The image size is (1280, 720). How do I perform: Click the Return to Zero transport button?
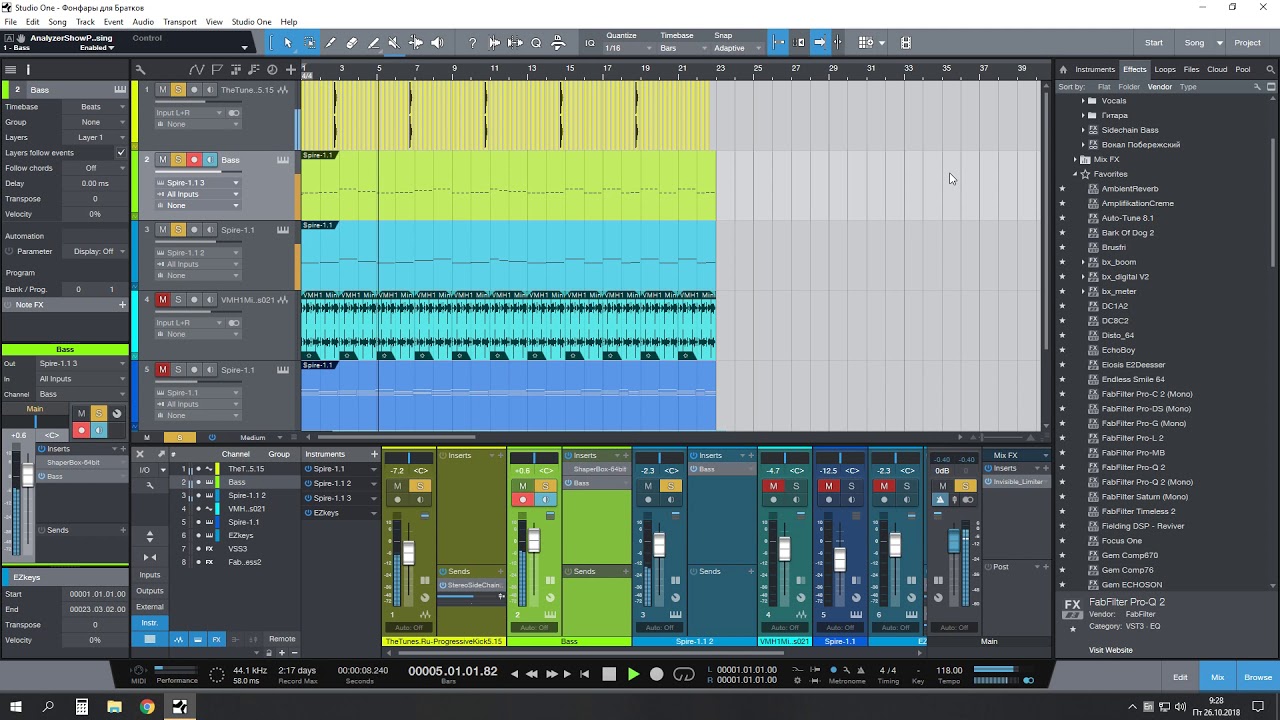coord(585,674)
